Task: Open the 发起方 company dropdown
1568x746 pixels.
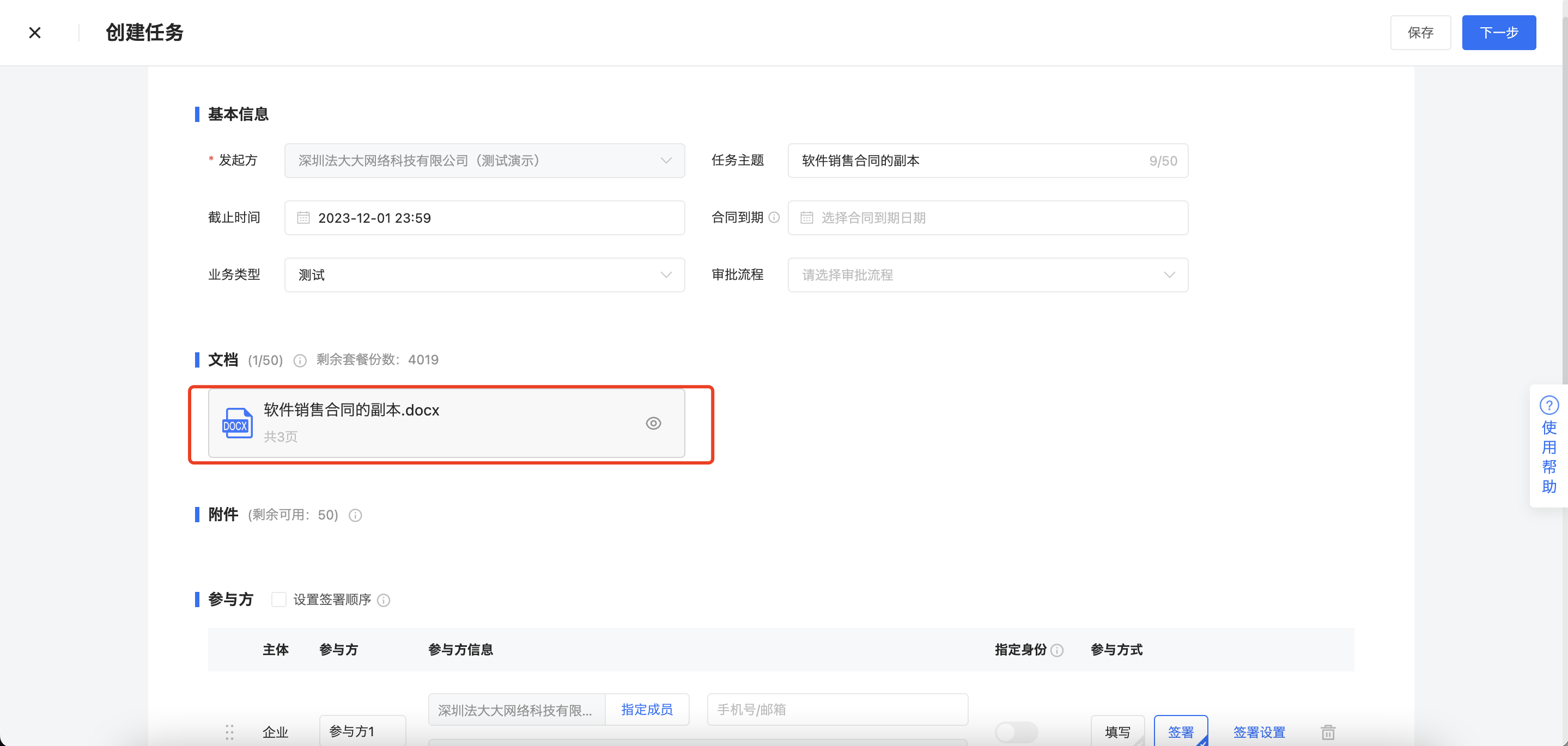Action: [484, 161]
